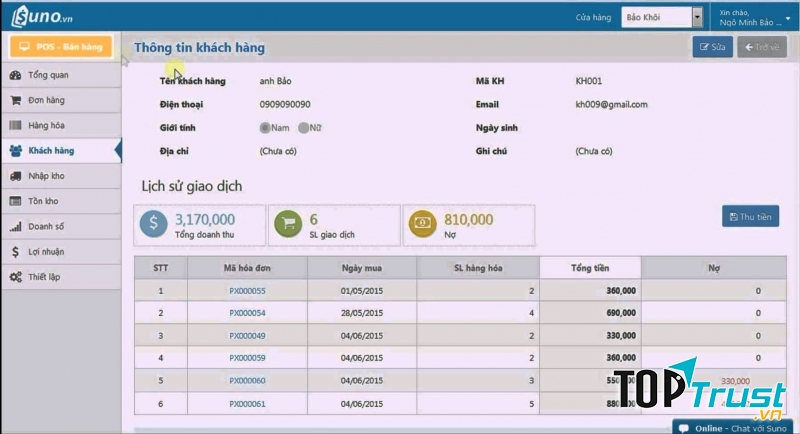
Task: Open Đơn hàng orders from the sidebar
Action: coord(46,100)
